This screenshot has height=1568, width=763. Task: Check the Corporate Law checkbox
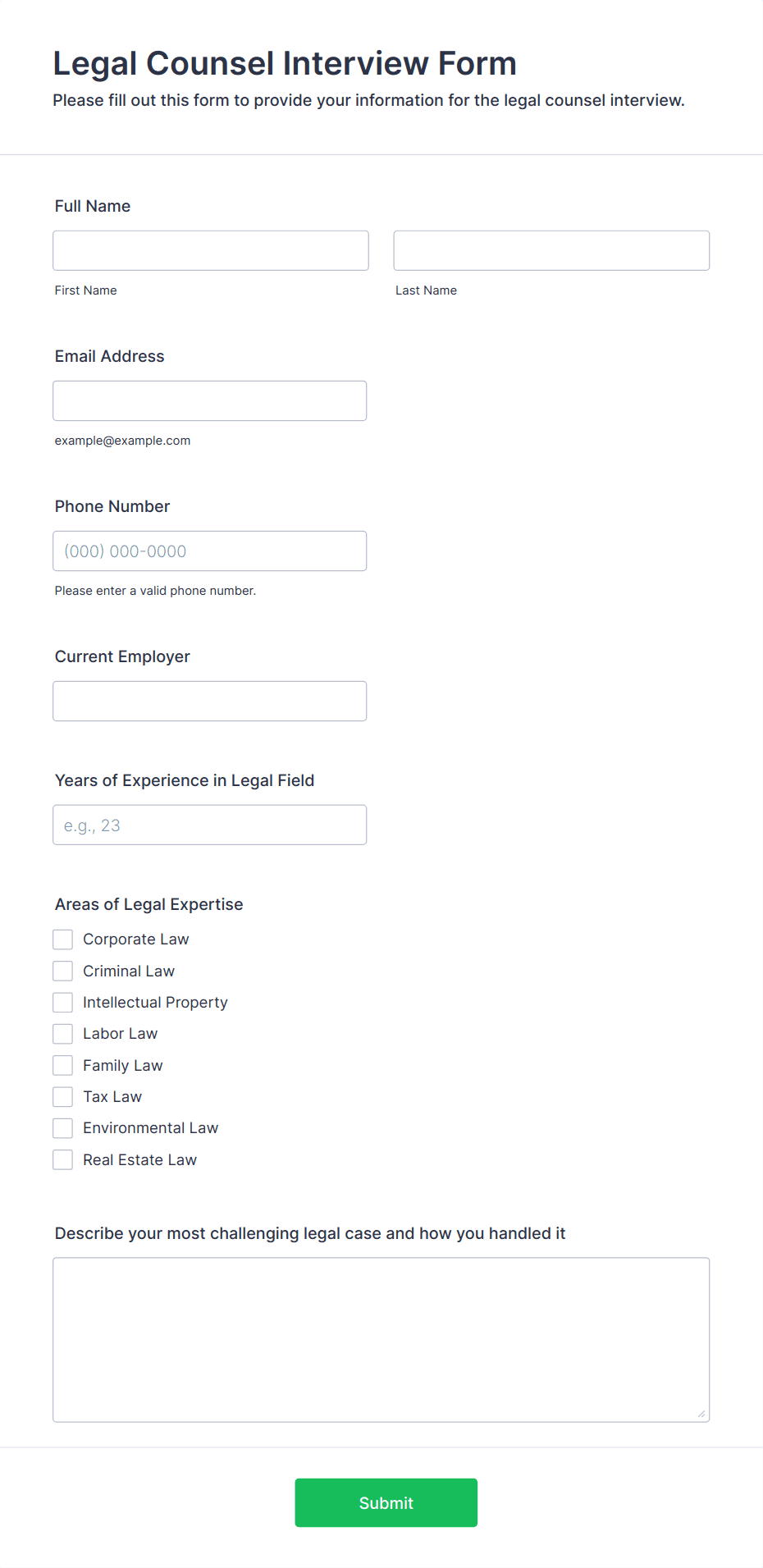pos(63,939)
